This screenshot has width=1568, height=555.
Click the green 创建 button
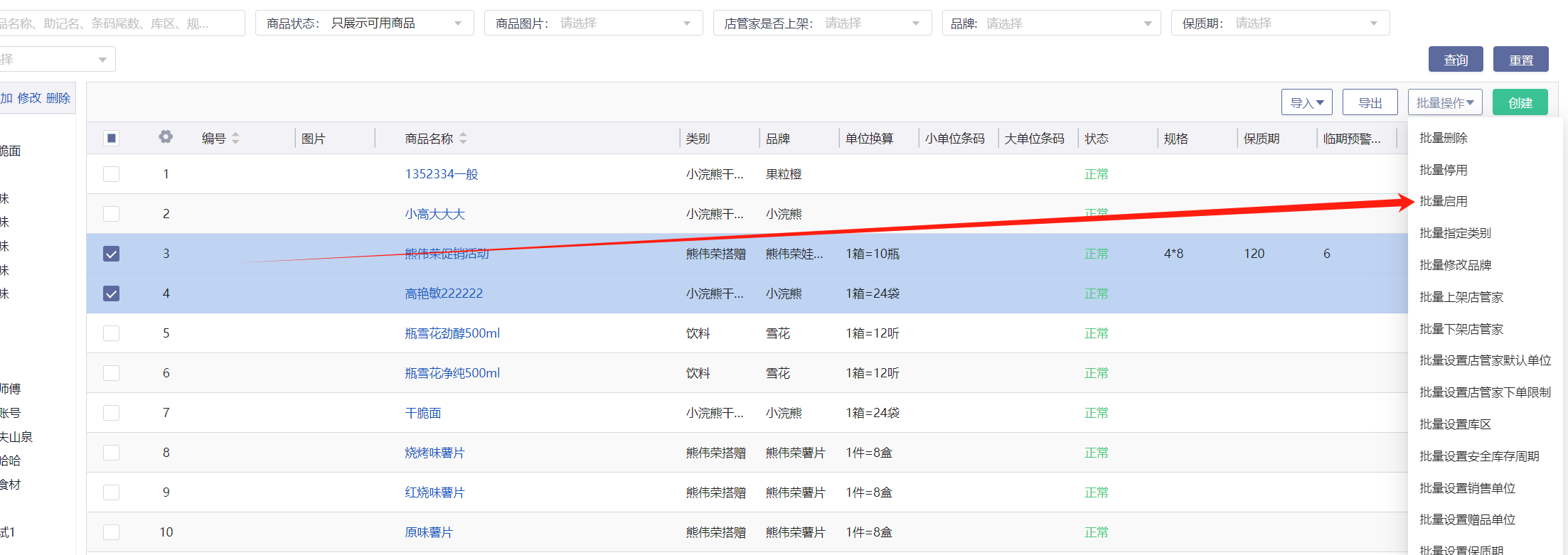[x=1520, y=103]
